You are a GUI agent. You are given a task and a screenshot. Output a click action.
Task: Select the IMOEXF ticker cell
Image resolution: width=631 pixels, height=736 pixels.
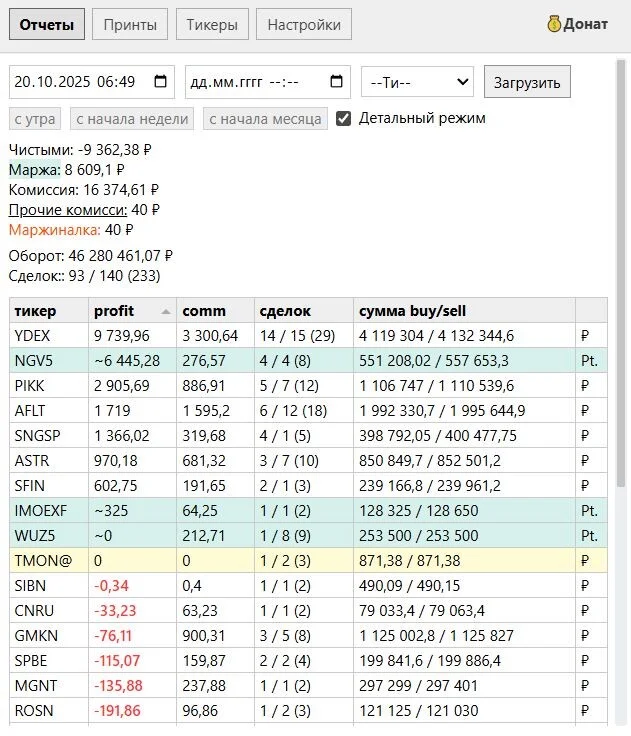pos(49,511)
